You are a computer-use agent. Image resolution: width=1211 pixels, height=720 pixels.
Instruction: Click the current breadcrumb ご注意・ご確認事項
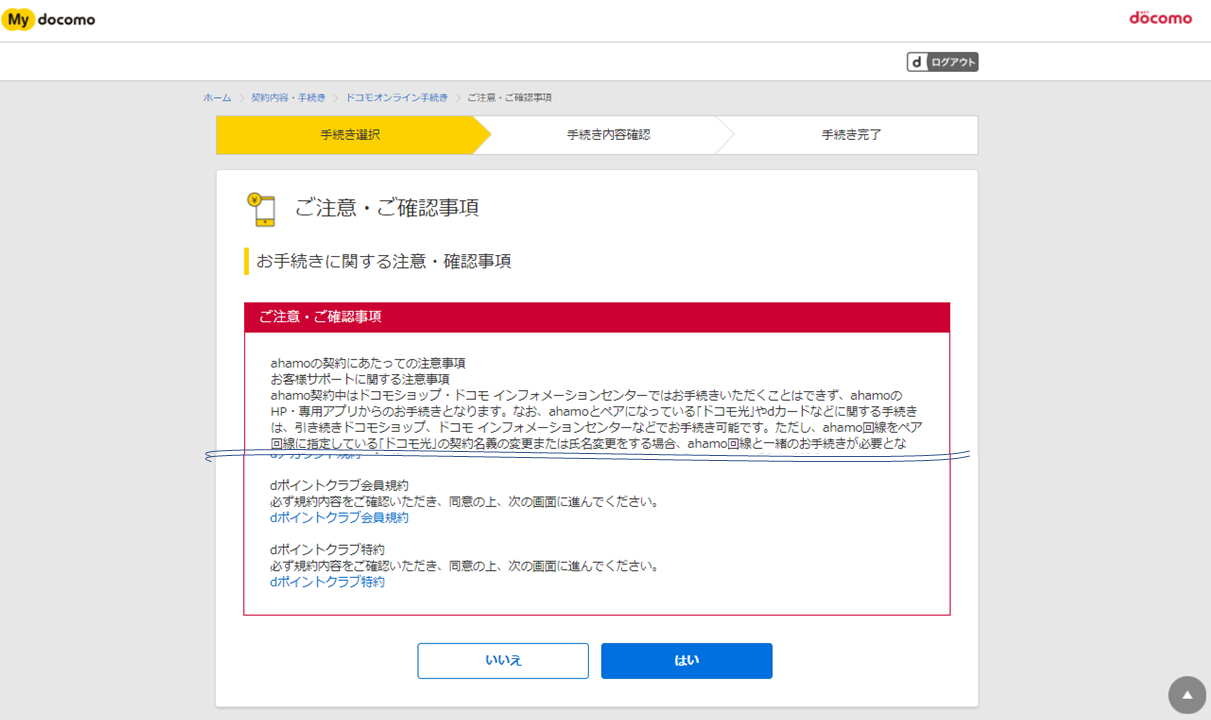pyautogui.click(x=510, y=98)
